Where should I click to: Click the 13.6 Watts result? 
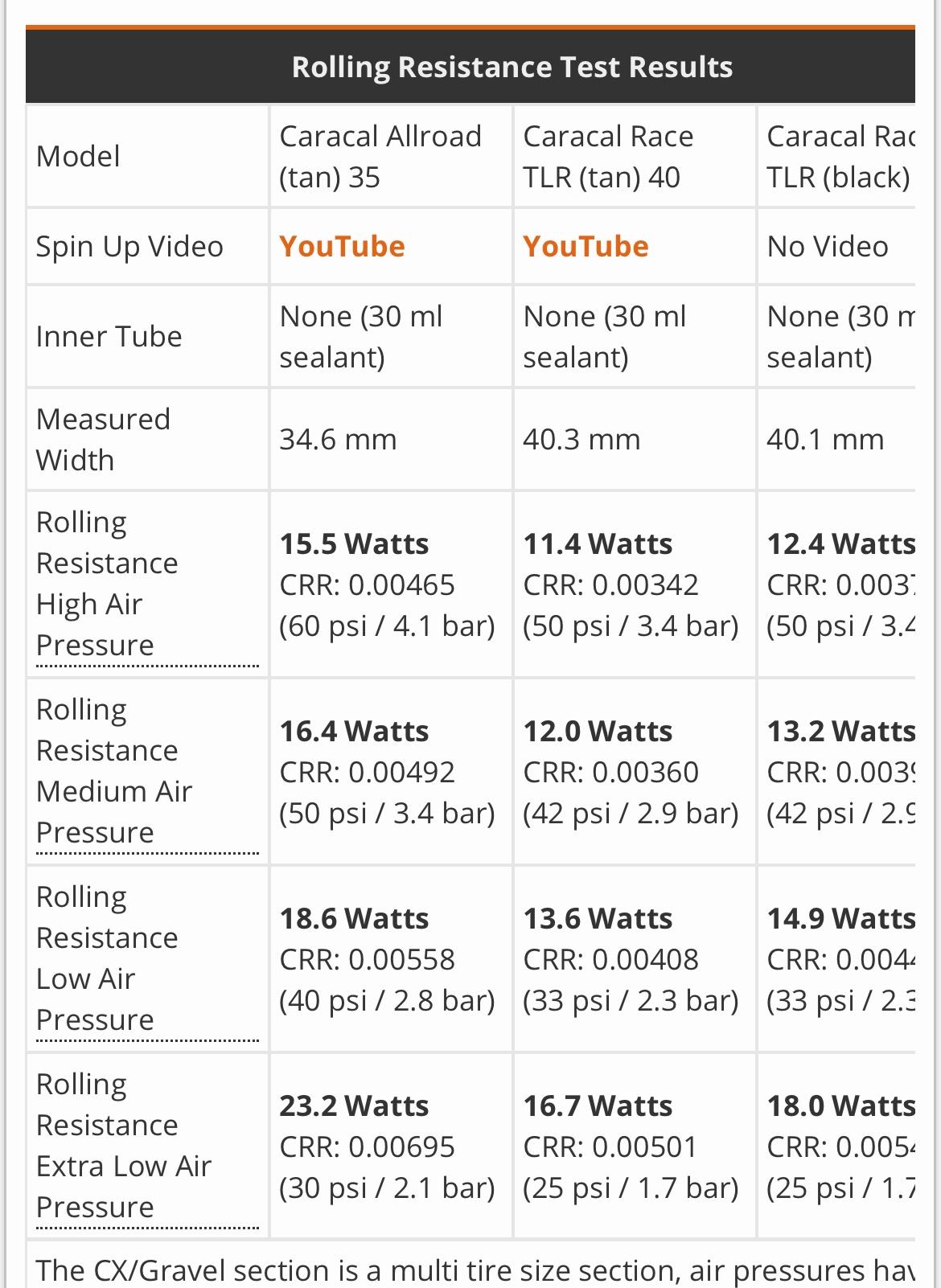[598, 919]
